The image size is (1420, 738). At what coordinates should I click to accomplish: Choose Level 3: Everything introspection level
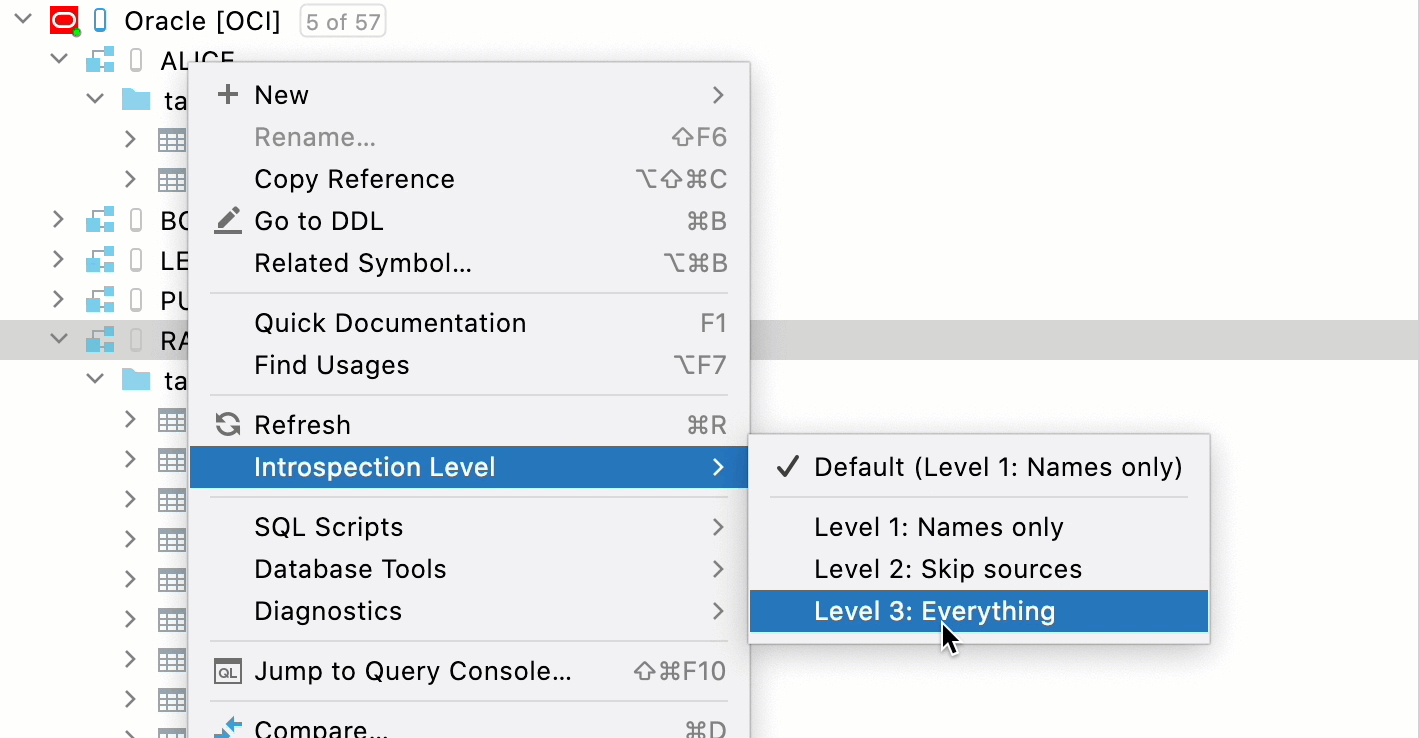pyautogui.click(x=934, y=611)
